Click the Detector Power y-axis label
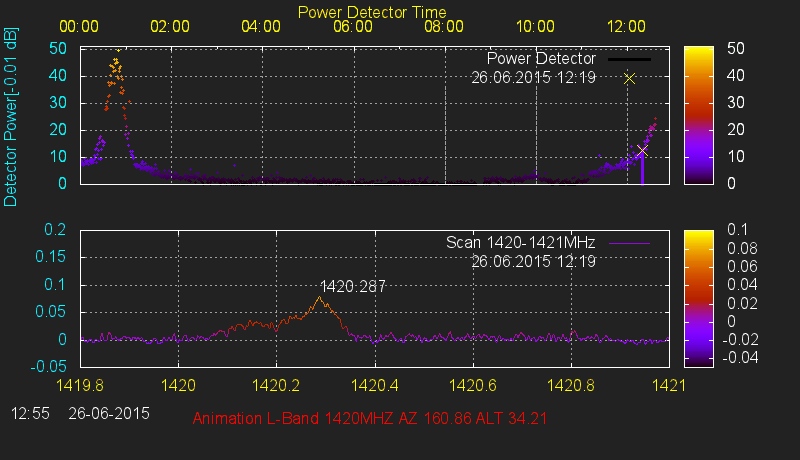800x460 pixels. [10, 117]
